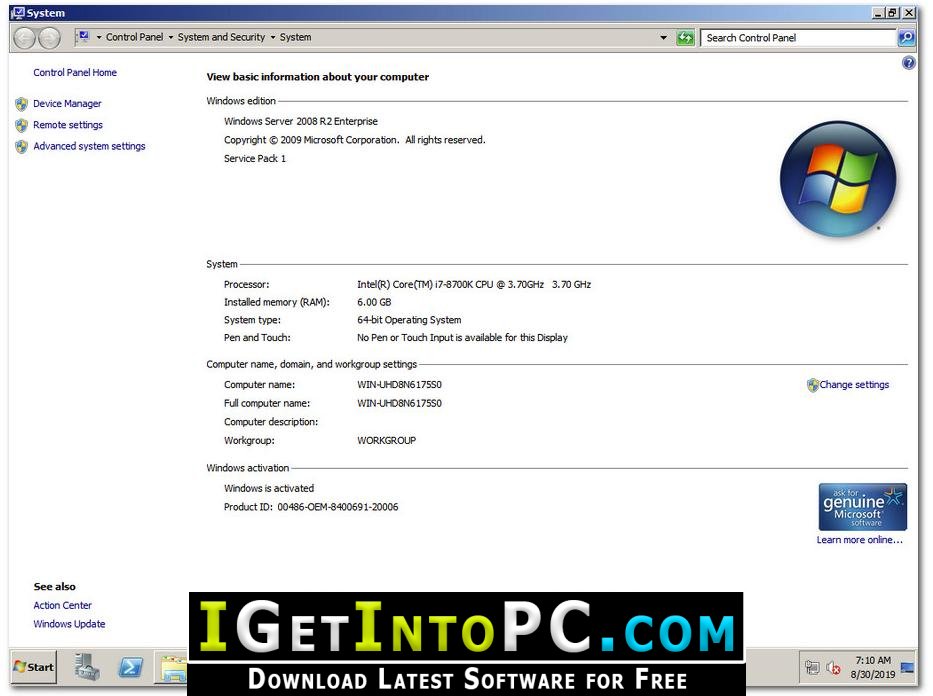Open the address bar history dropdown
The image size is (933, 696).
coord(663,38)
